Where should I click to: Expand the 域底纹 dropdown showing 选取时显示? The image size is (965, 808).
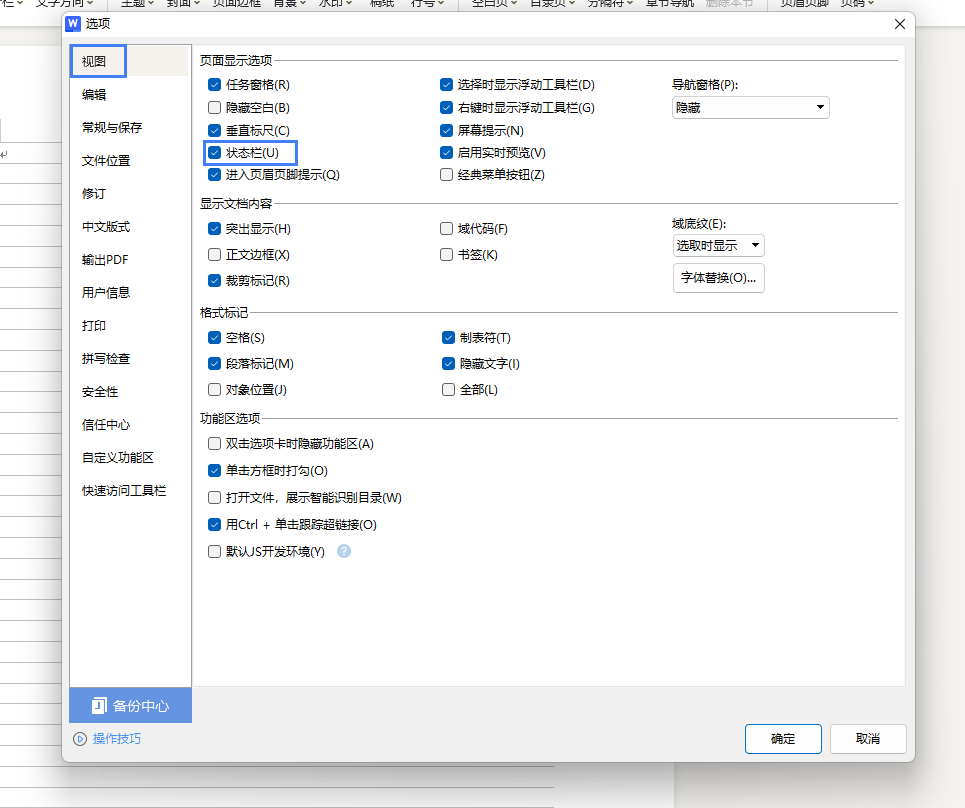(x=719, y=246)
